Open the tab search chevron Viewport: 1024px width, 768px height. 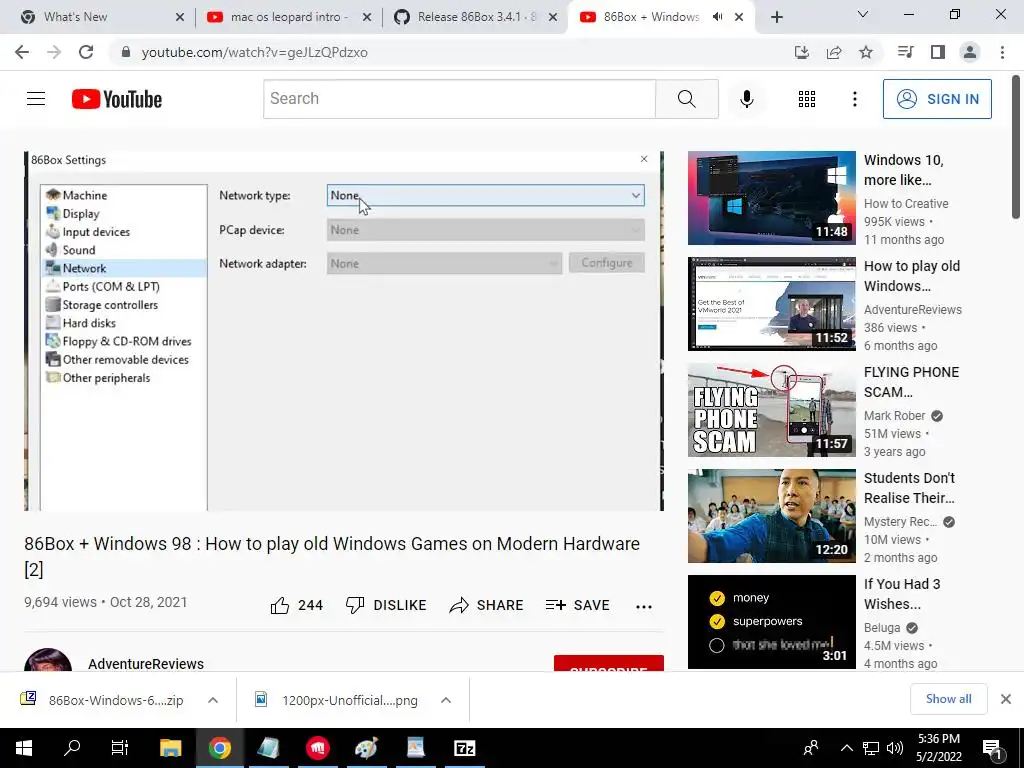click(x=863, y=14)
